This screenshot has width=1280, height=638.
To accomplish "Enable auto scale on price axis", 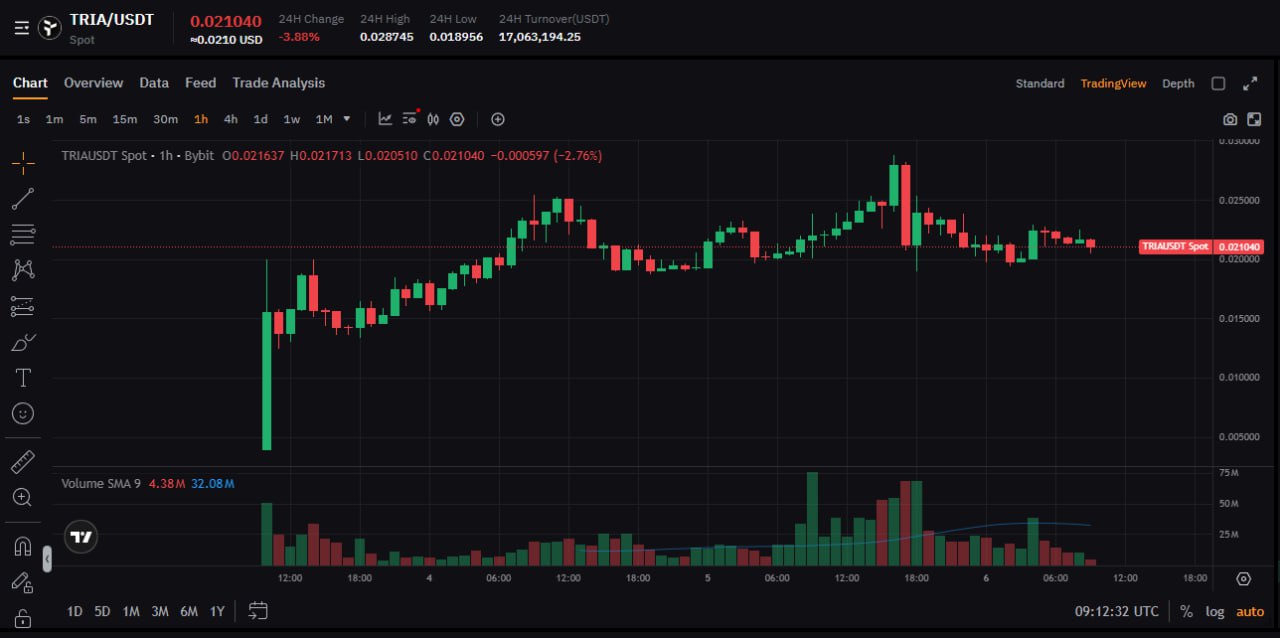I will [1250, 611].
